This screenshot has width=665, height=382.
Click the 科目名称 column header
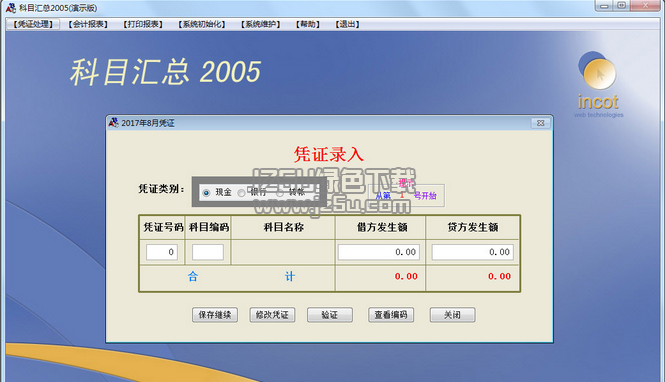[283, 227]
